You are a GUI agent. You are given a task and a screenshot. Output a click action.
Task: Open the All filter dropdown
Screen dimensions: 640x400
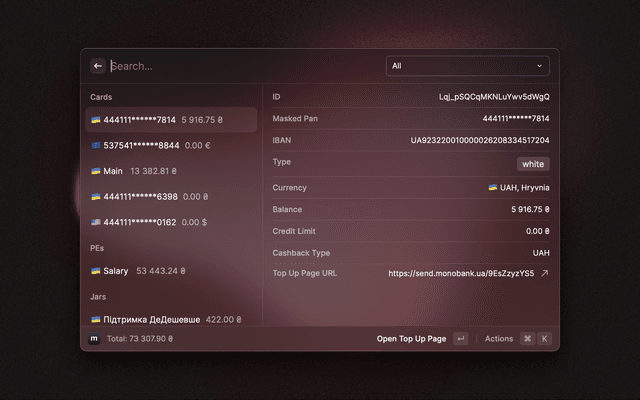coord(468,66)
